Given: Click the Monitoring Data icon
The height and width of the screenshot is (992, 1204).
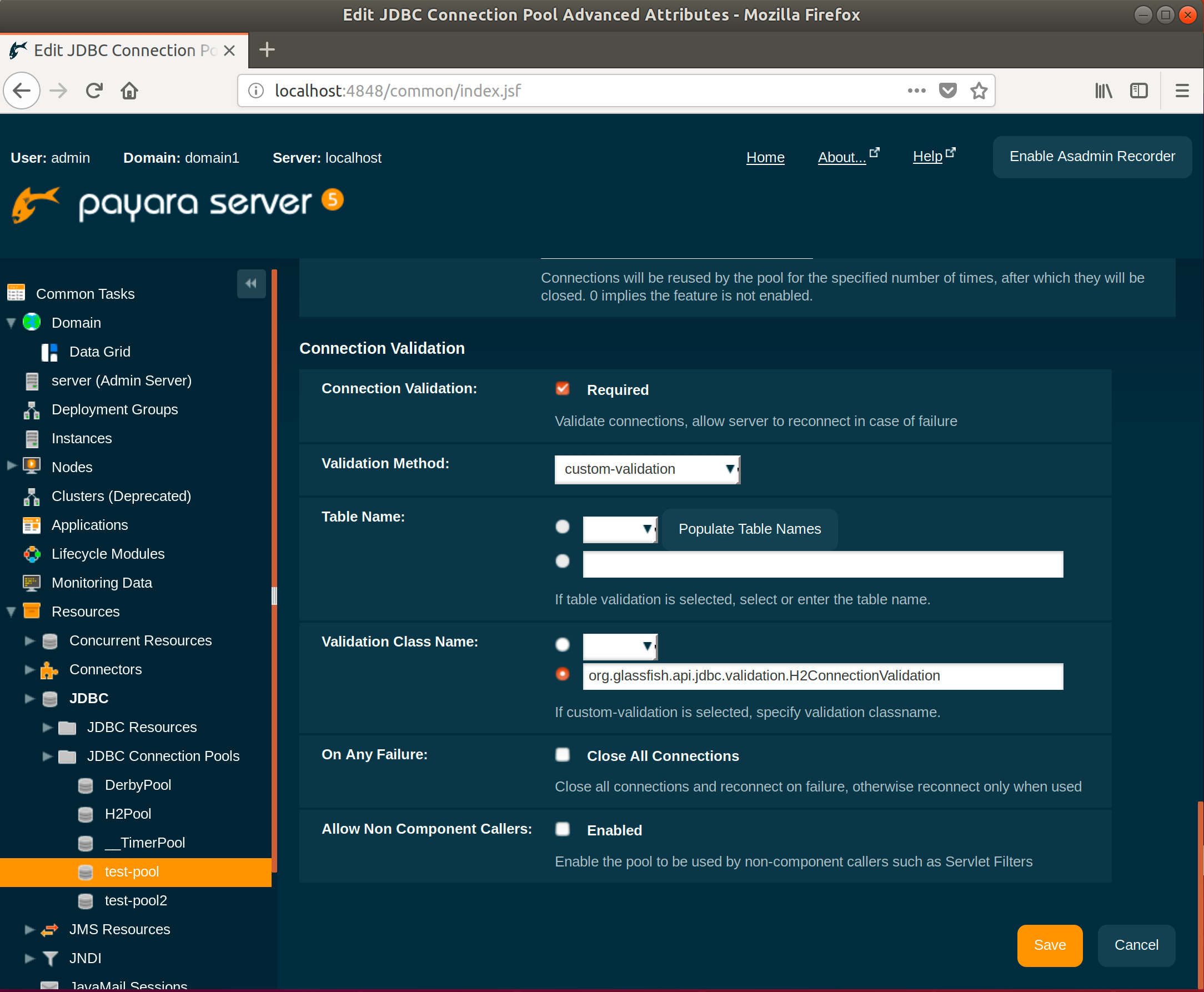Looking at the screenshot, I should [x=32, y=583].
